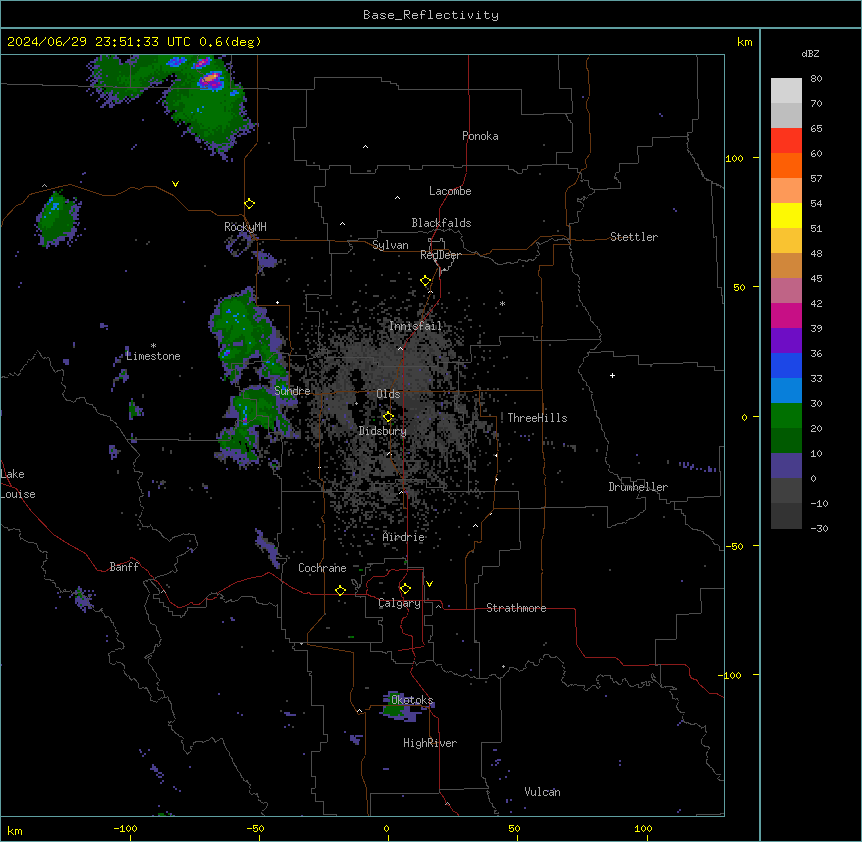Click the white caret marker west of Lacombe
862x842 pixels.
pyautogui.click(x=397, y=198)
